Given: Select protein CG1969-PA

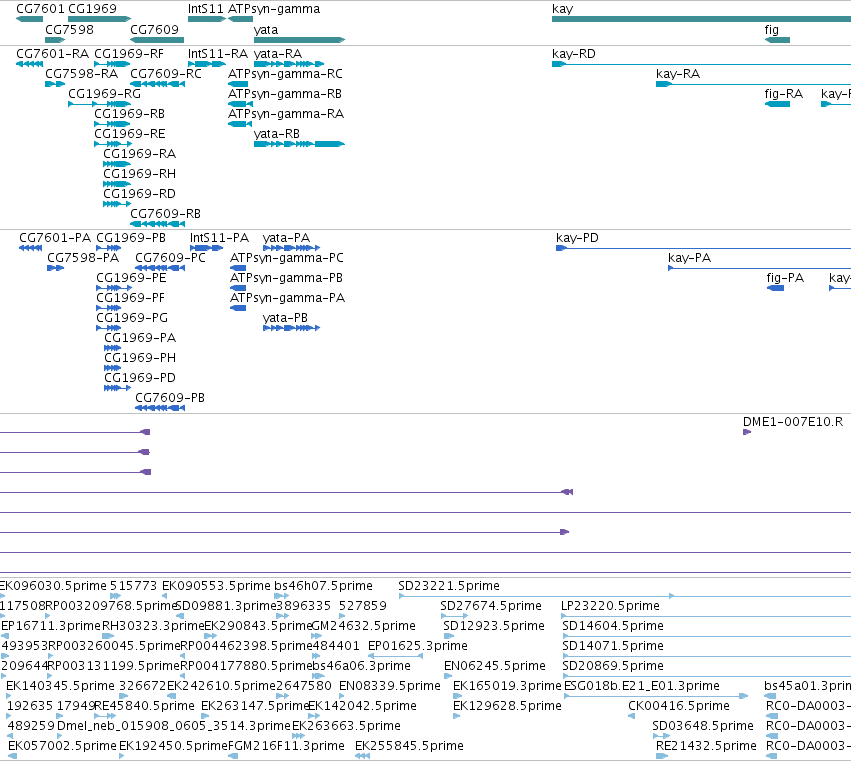Looking at the screenshot, I should (x=140, y=339).
